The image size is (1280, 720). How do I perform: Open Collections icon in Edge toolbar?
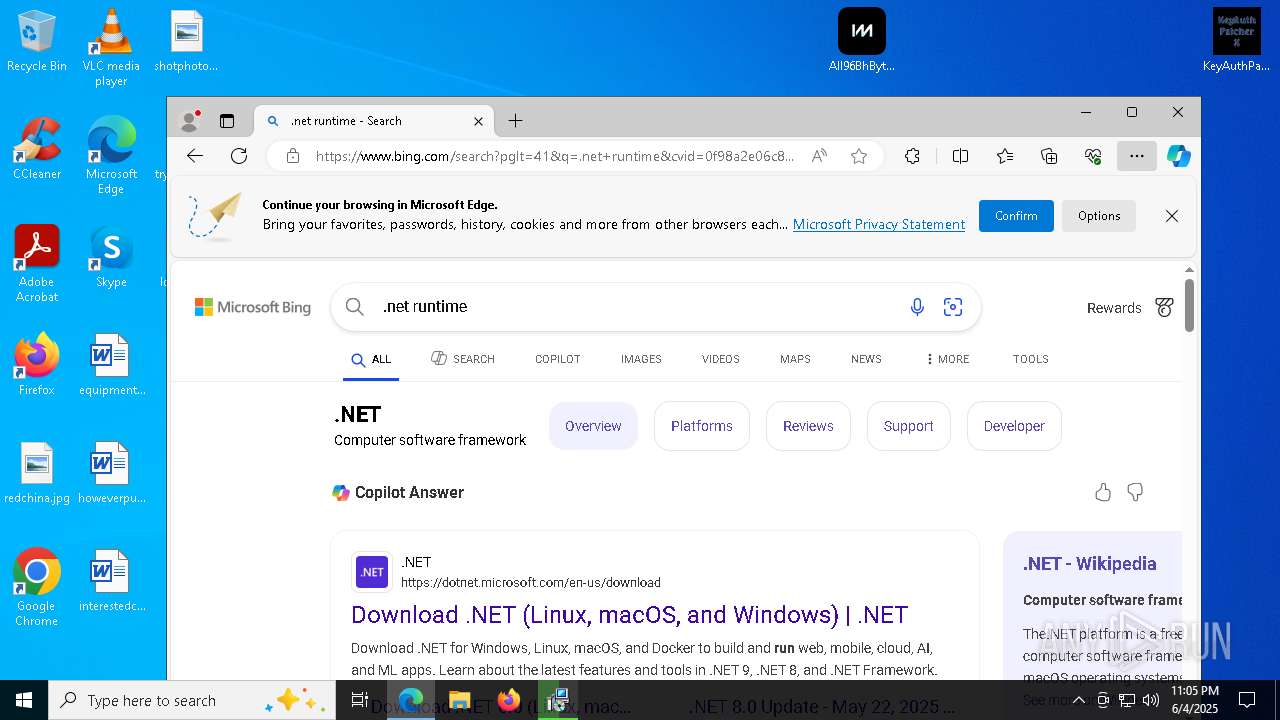[x=1049, y=156]
